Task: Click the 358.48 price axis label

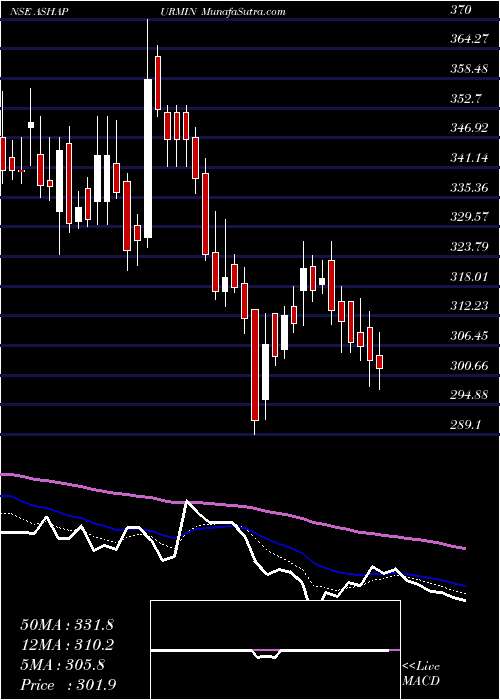Action: click(x=467, y=69)
